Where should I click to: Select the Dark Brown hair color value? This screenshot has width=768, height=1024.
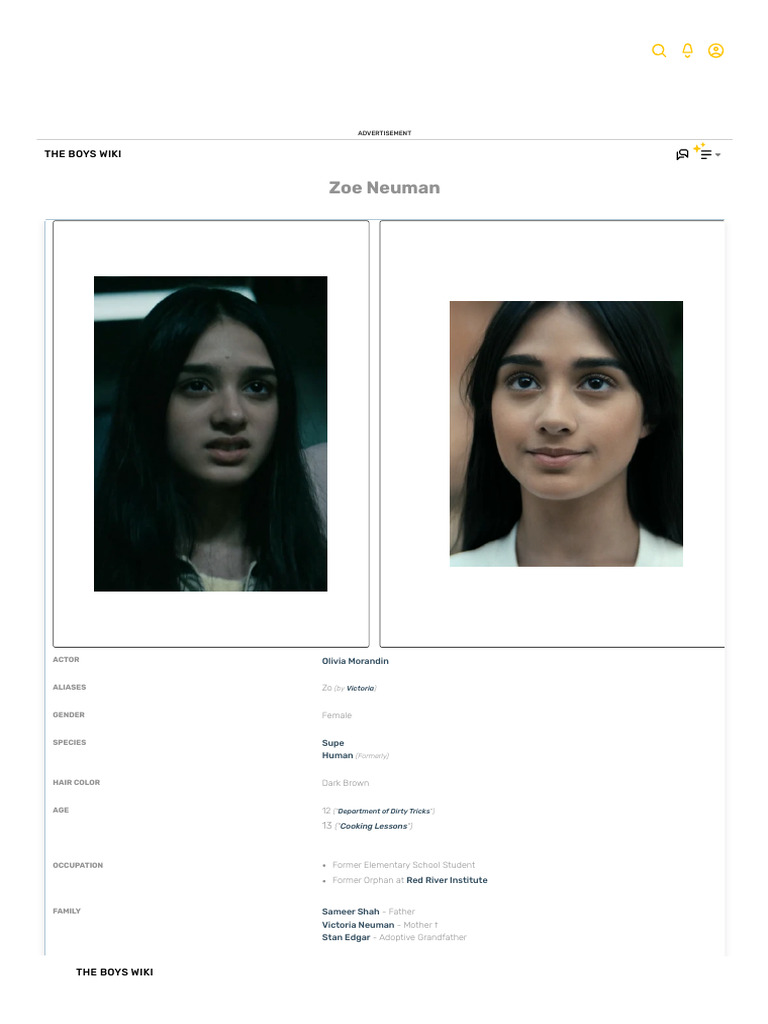tap(345, 783)
